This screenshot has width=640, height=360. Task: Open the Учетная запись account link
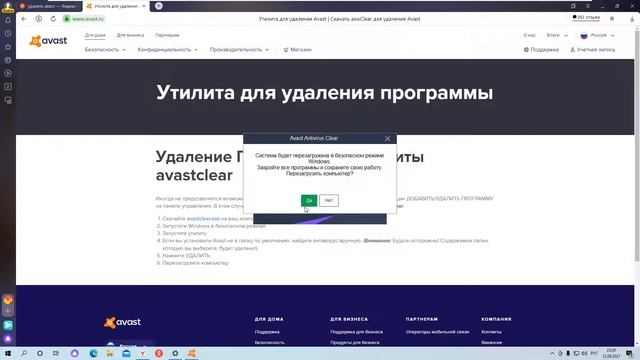point(593,50)
